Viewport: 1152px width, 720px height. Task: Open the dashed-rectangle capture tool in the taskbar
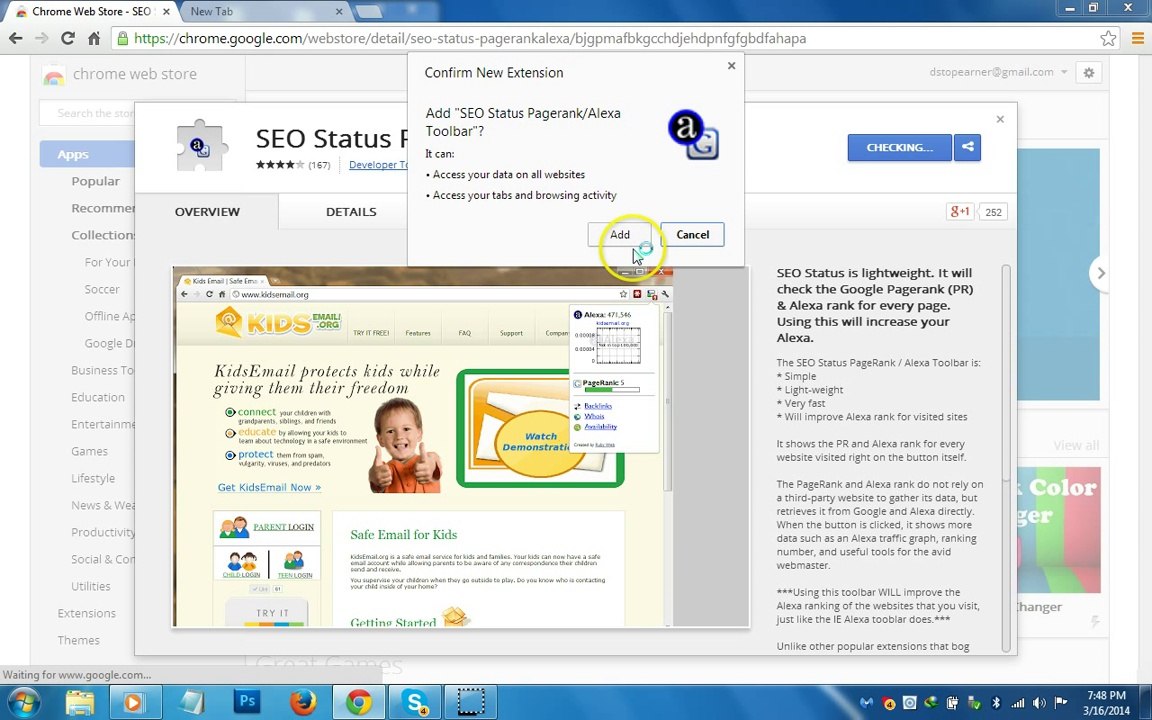(x=470, y=702)
